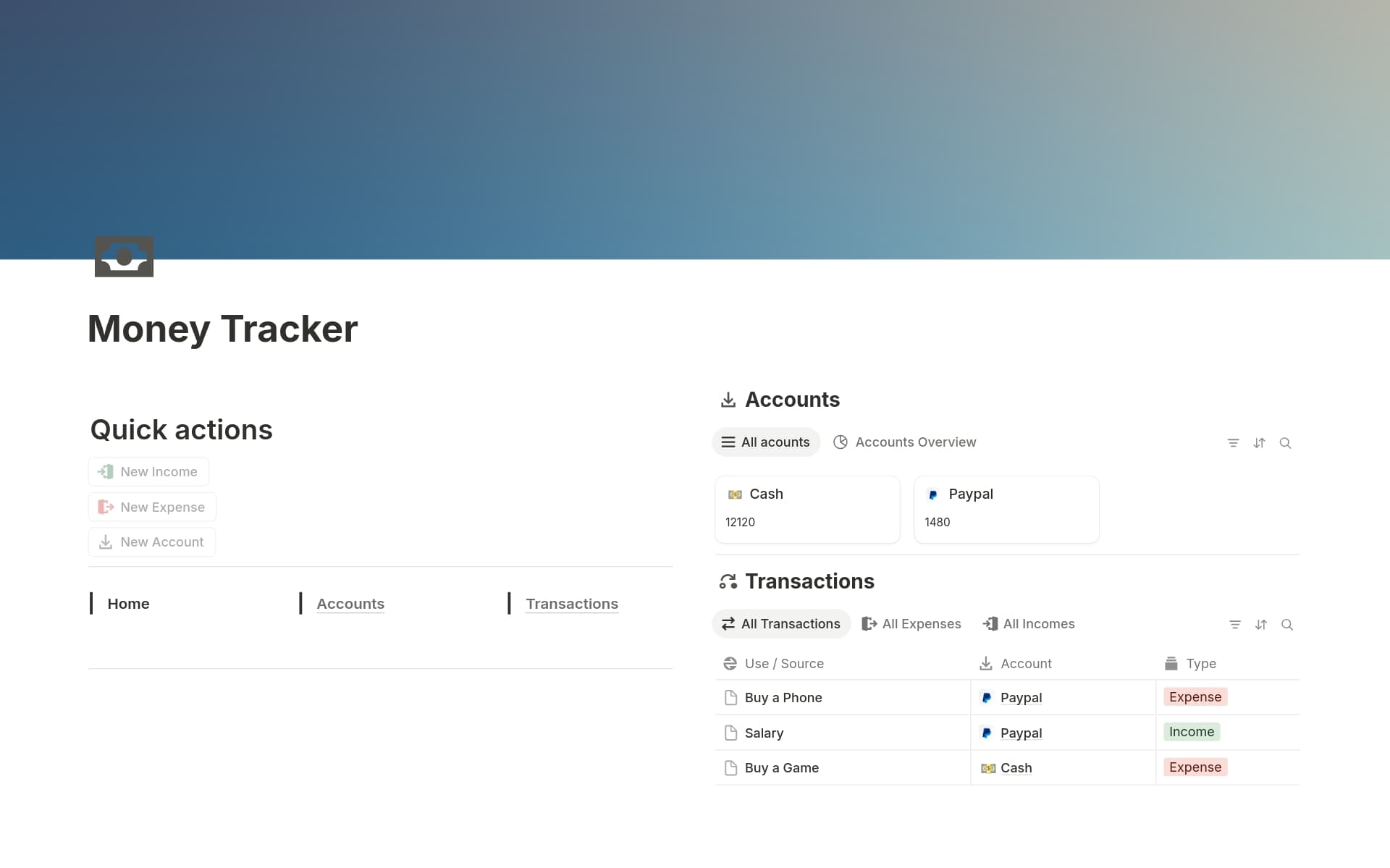Click the filter icon in the Accounts toolbar

[1234, 442]
